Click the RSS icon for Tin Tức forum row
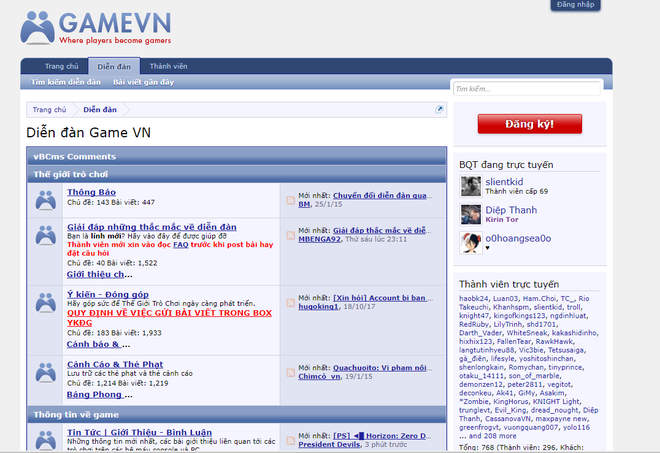660x453 pixels. pyautogui.click(x=290, y=440)
